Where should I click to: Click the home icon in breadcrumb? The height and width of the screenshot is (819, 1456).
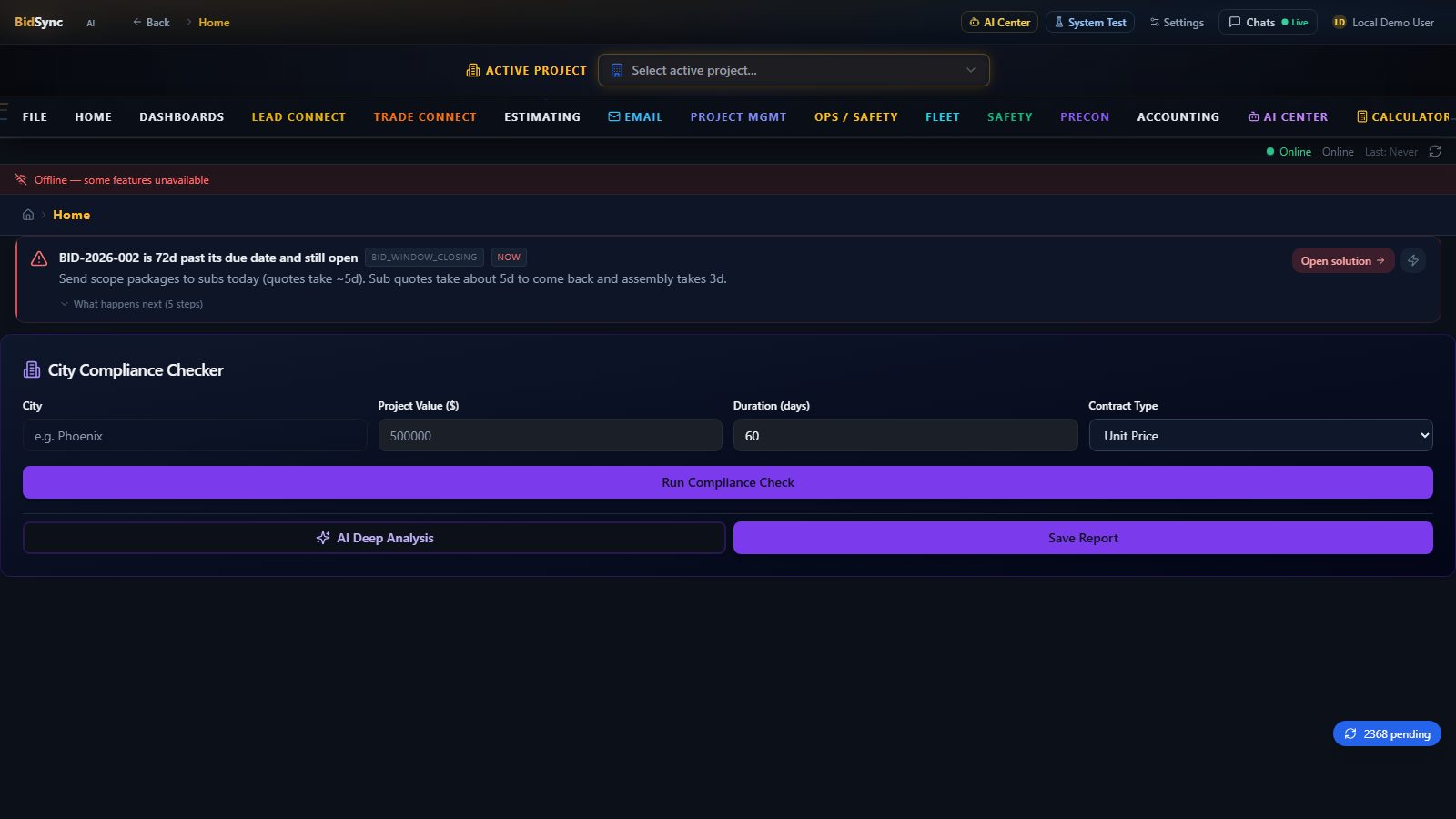pyautogui.click(x=28, y=215)
